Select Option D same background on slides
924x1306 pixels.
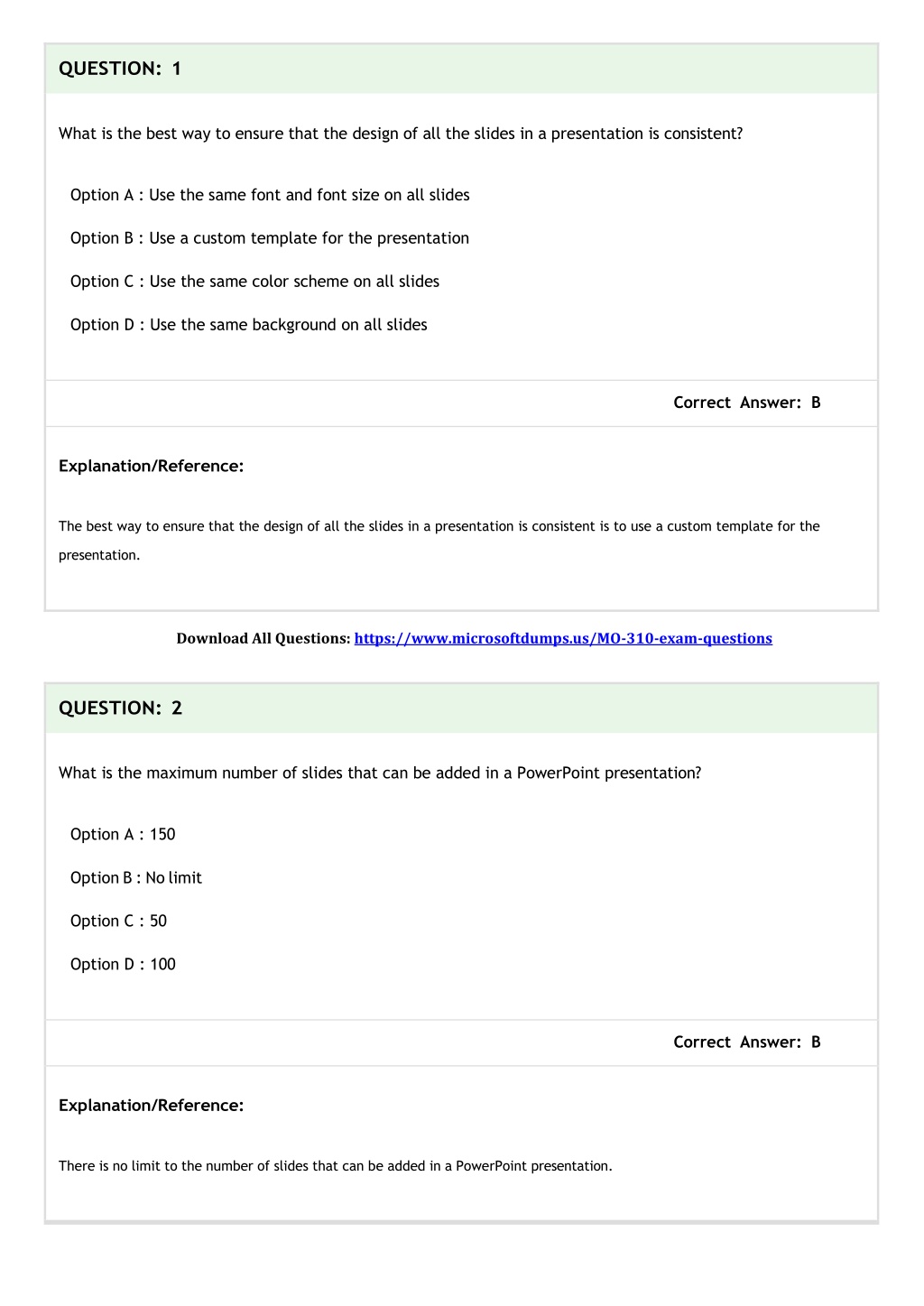click(x=249, y=325)
